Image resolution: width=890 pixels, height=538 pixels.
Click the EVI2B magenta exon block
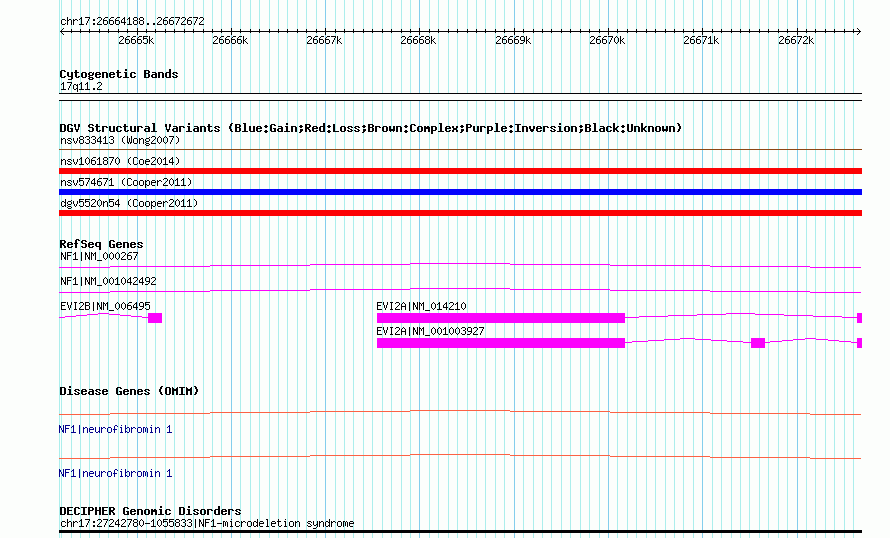tap(155, 318)
